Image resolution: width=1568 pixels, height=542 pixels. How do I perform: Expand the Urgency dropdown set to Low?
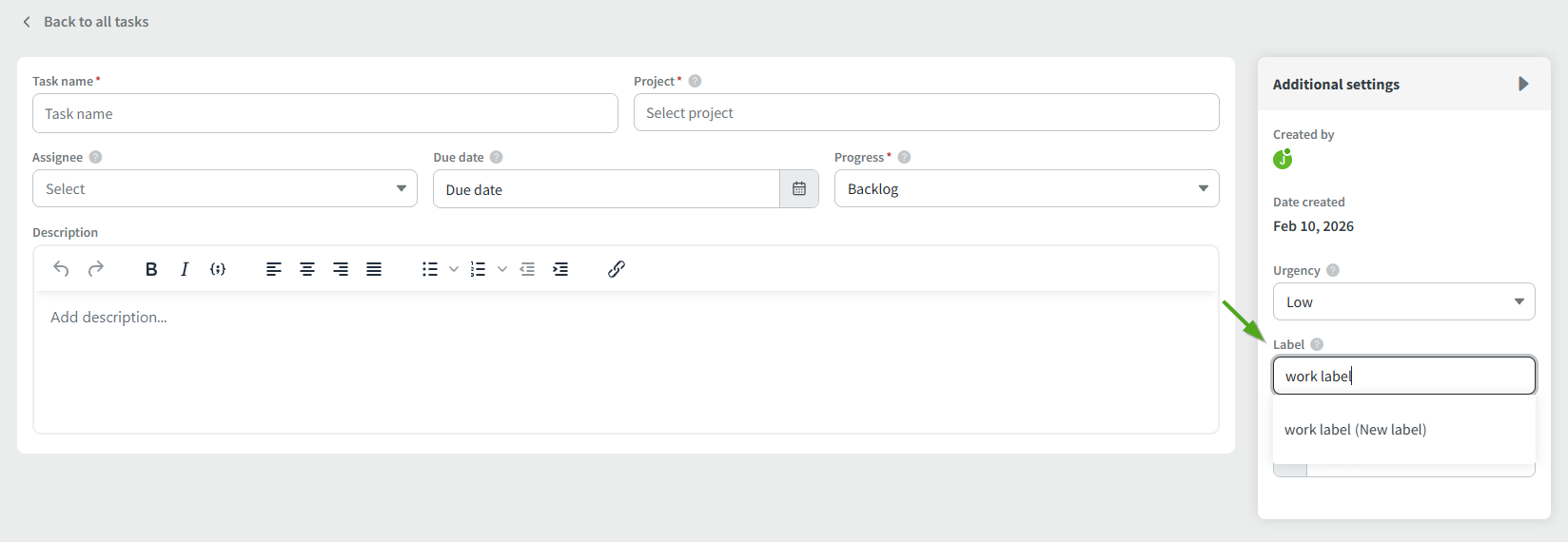1403,302
